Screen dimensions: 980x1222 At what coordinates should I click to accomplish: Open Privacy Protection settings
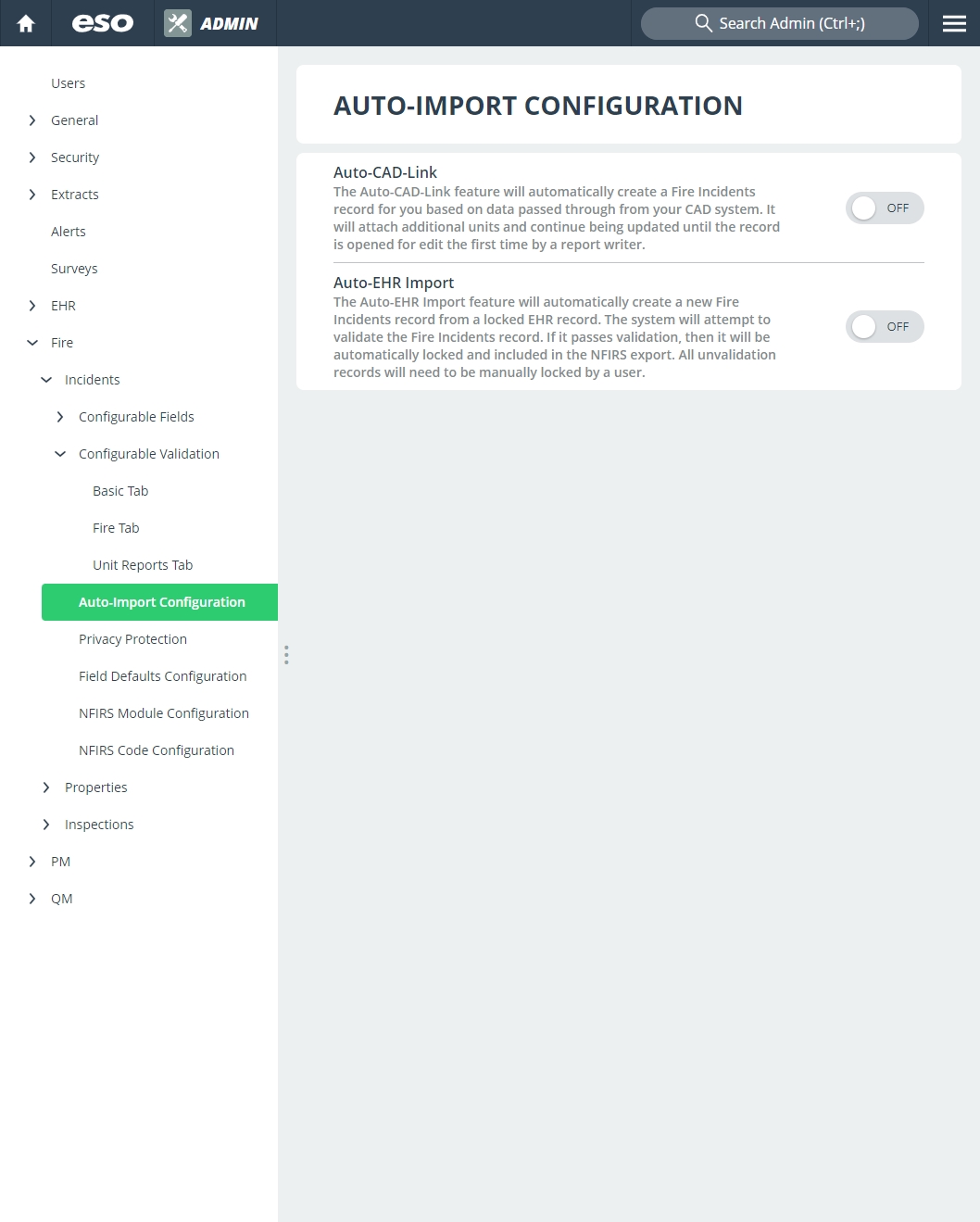tap(132, 639)
